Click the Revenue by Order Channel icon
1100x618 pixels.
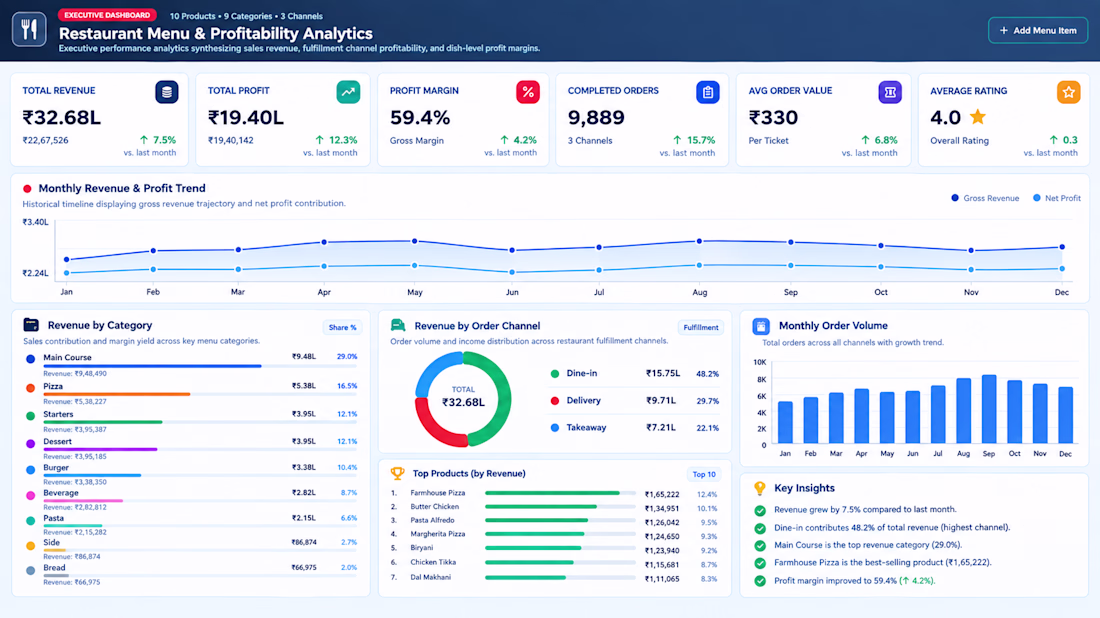coord(398,325)
